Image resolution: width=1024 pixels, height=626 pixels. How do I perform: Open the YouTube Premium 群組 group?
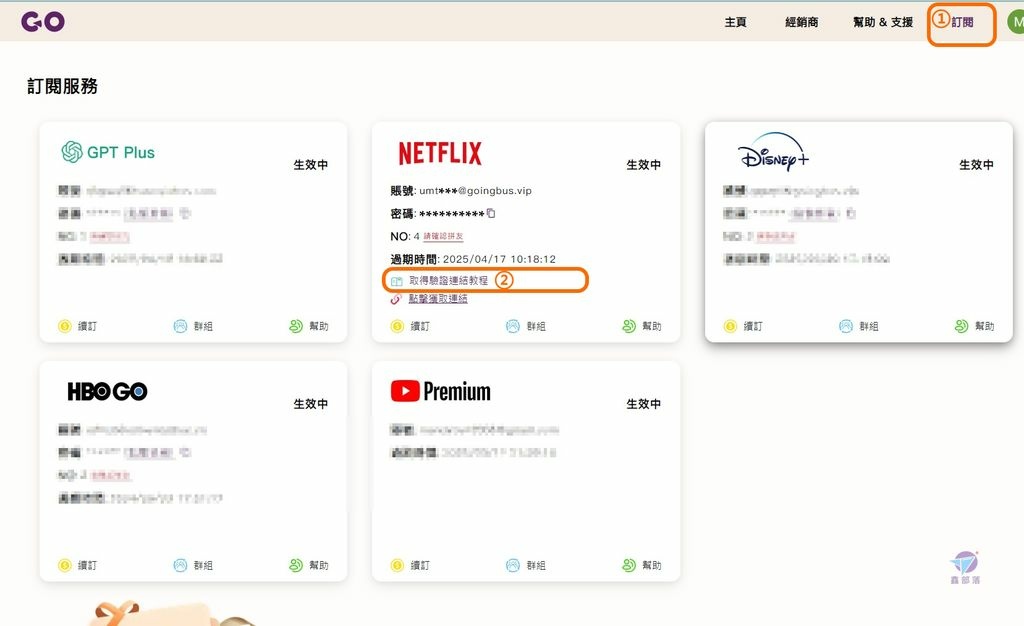(x=526, y=565)
